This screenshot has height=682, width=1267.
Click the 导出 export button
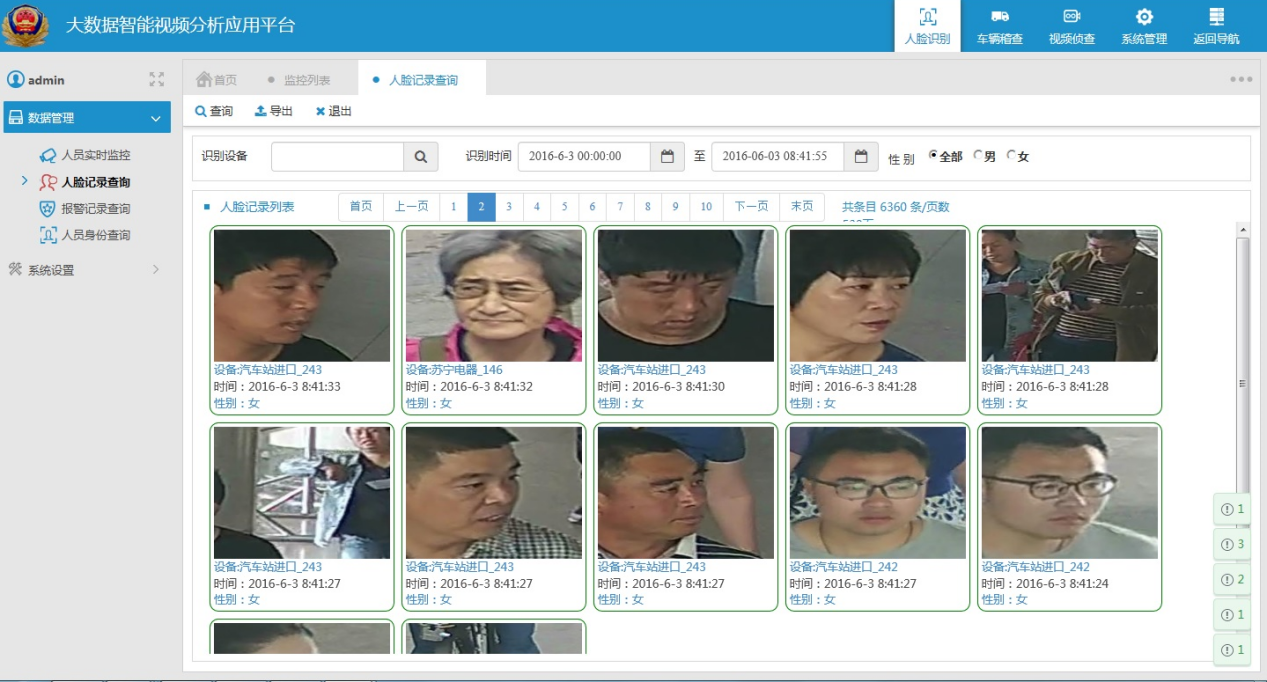274,111
